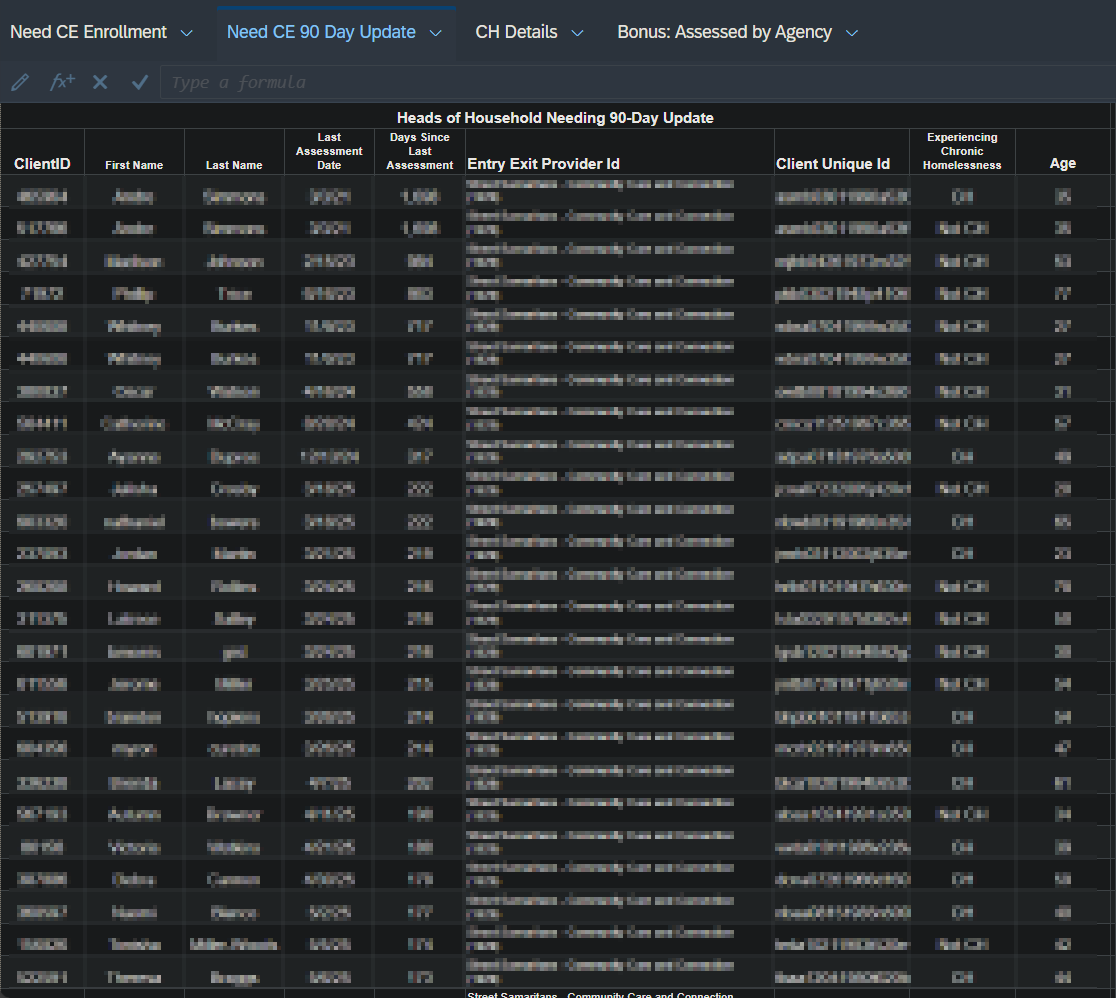
Task: Open the Need CE 90 Day Update chevron menu
Action: 435,33
